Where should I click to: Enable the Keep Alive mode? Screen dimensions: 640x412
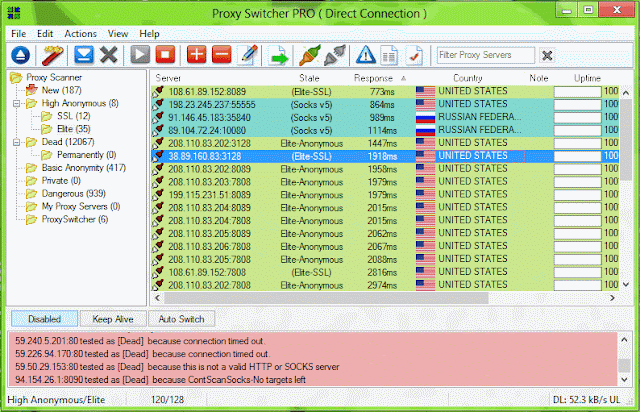(x=113, y=319)
